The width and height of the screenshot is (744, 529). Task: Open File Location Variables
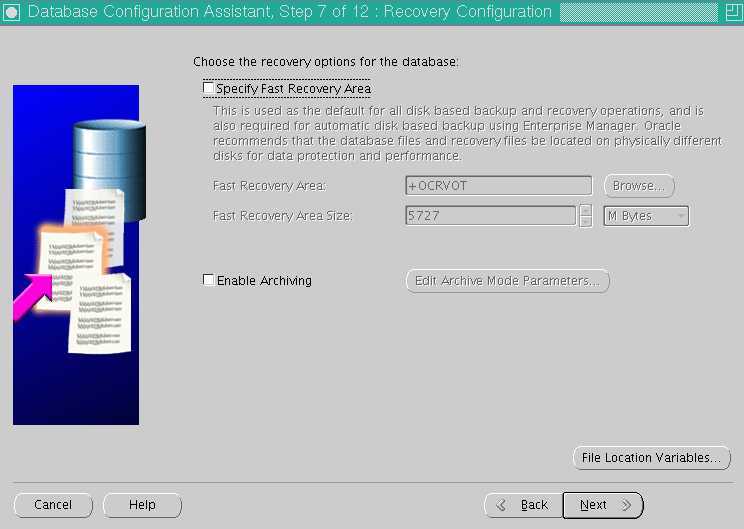[651, 458]
